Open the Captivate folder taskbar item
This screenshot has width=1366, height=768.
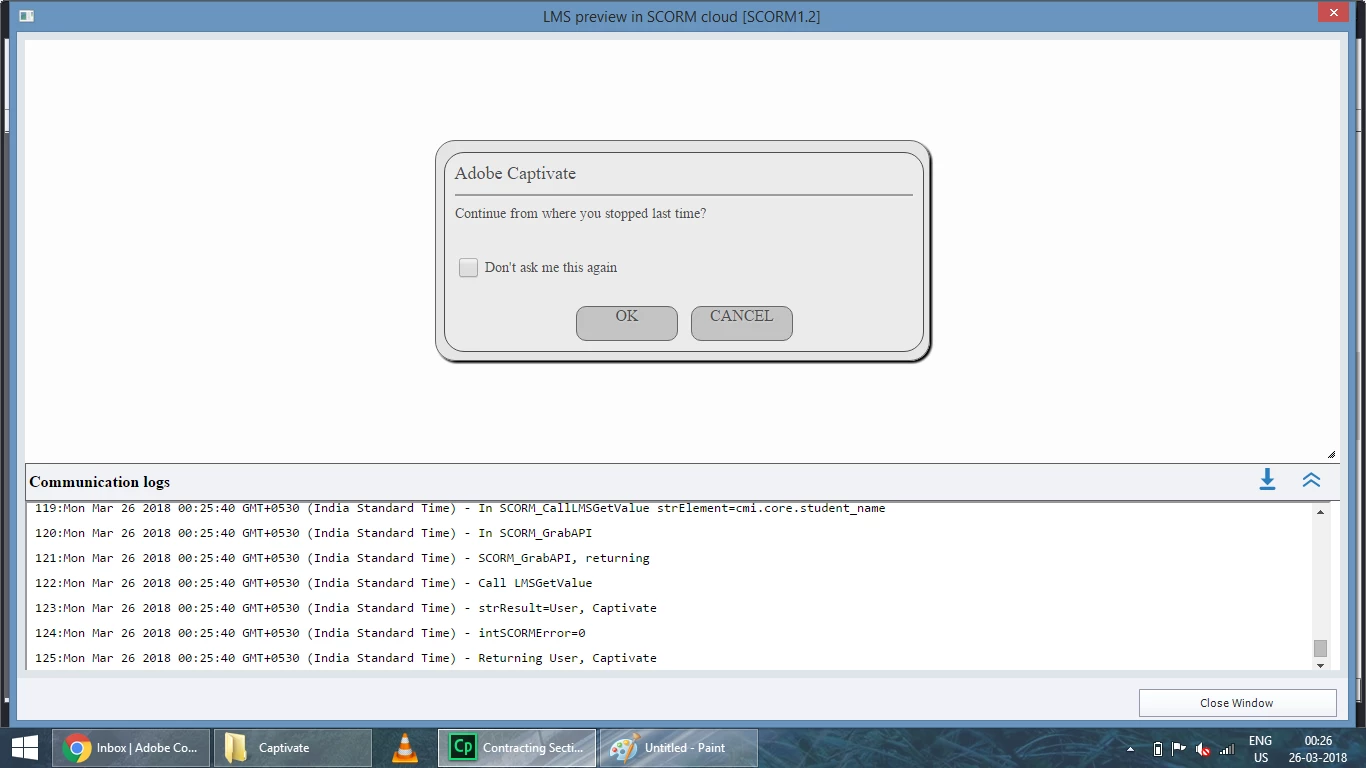pyautogui.click(x=292, y=748)
